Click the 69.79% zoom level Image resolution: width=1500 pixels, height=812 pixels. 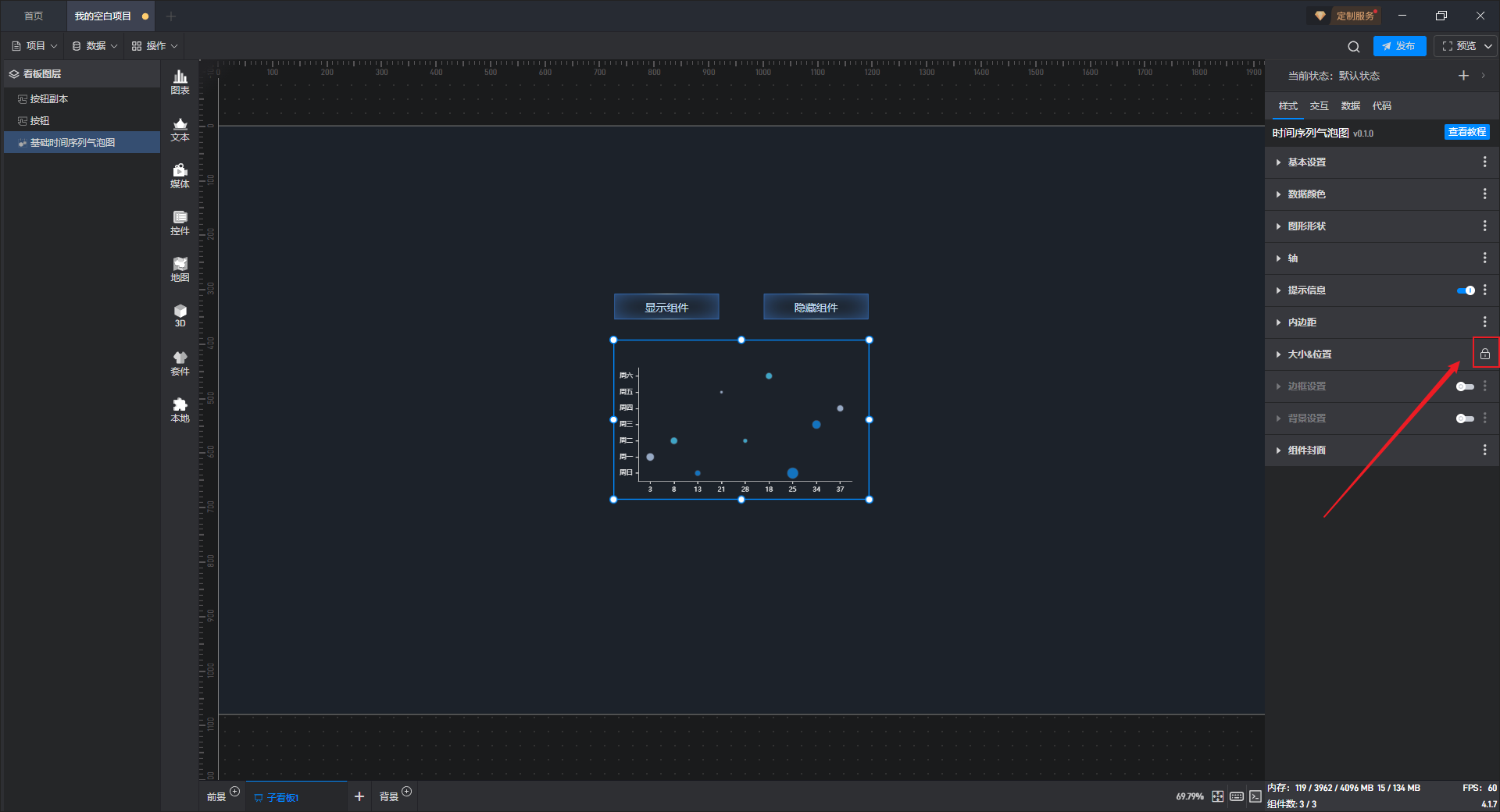(1190, 796)
